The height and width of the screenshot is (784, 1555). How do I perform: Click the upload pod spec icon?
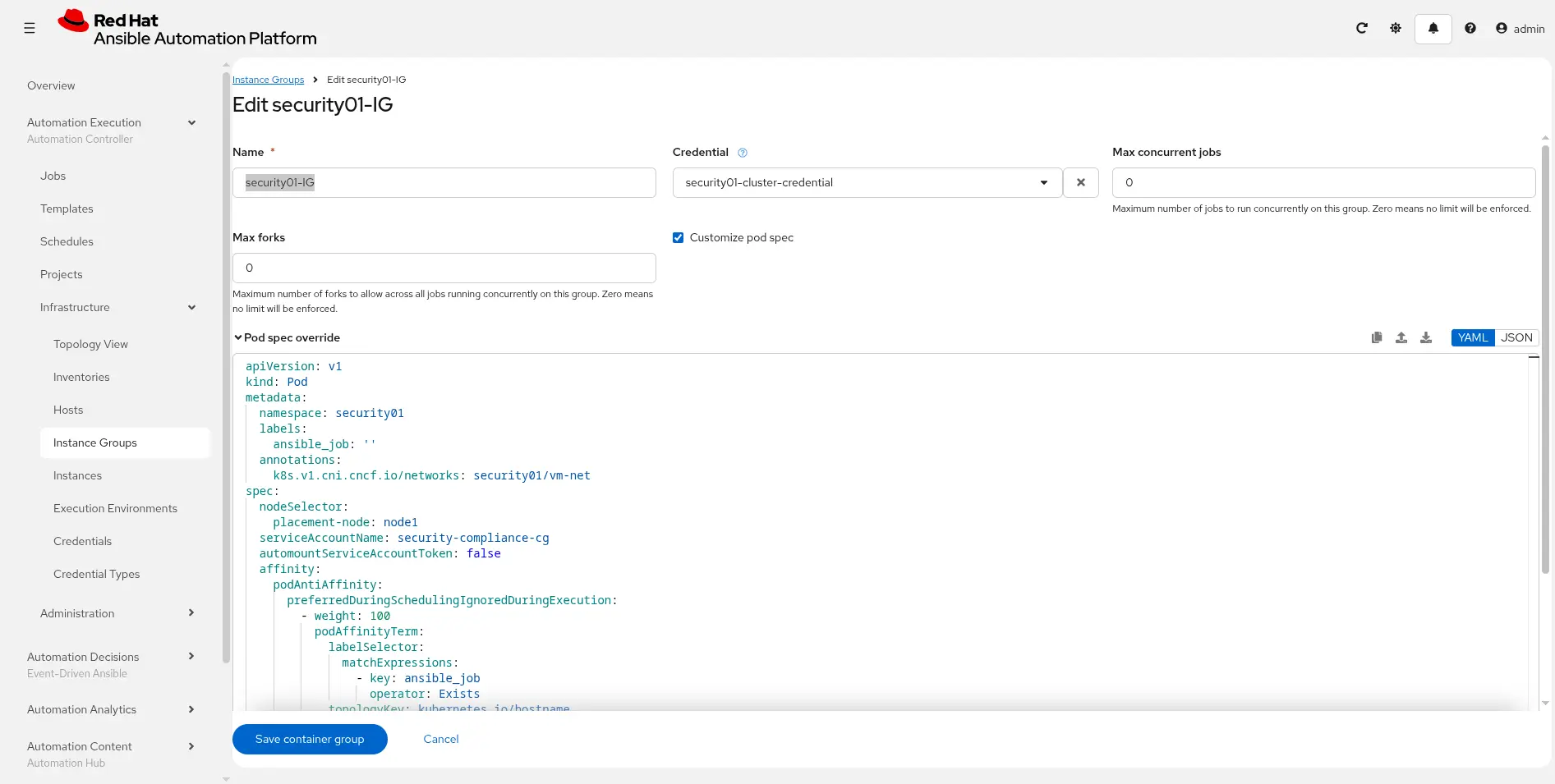tap(1401, 338)
